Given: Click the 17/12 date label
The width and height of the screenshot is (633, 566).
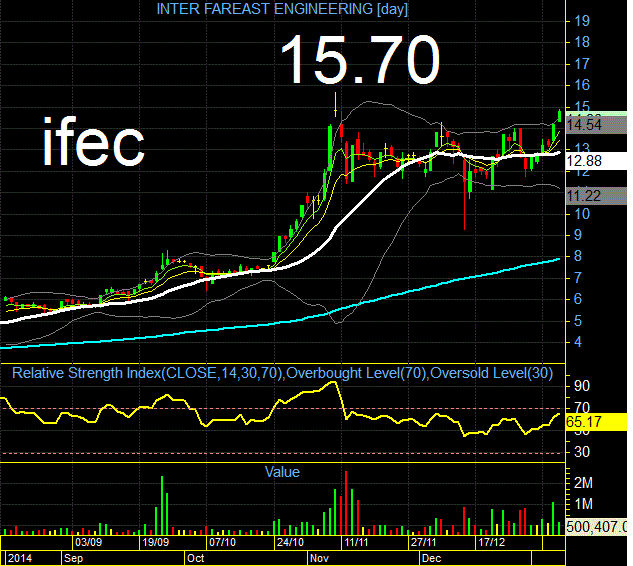Looking at the screenshot, I should click(491, 542).
